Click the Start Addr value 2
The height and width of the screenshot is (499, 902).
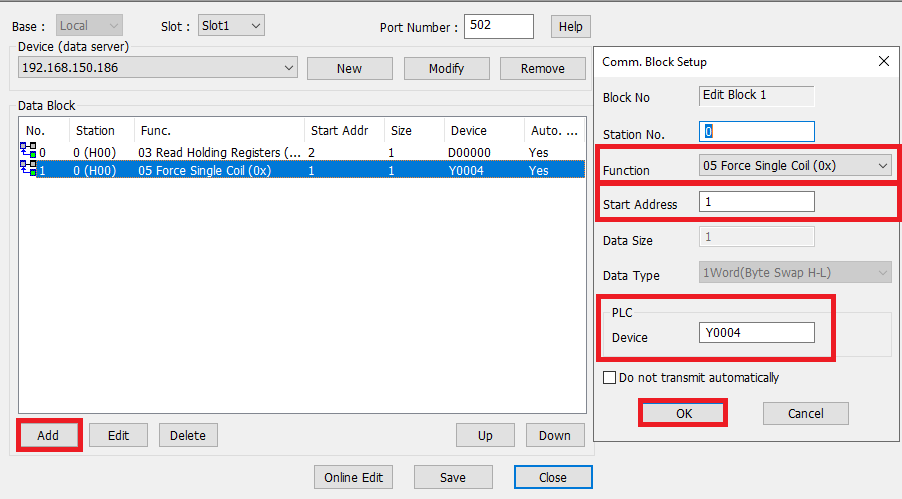311,153
